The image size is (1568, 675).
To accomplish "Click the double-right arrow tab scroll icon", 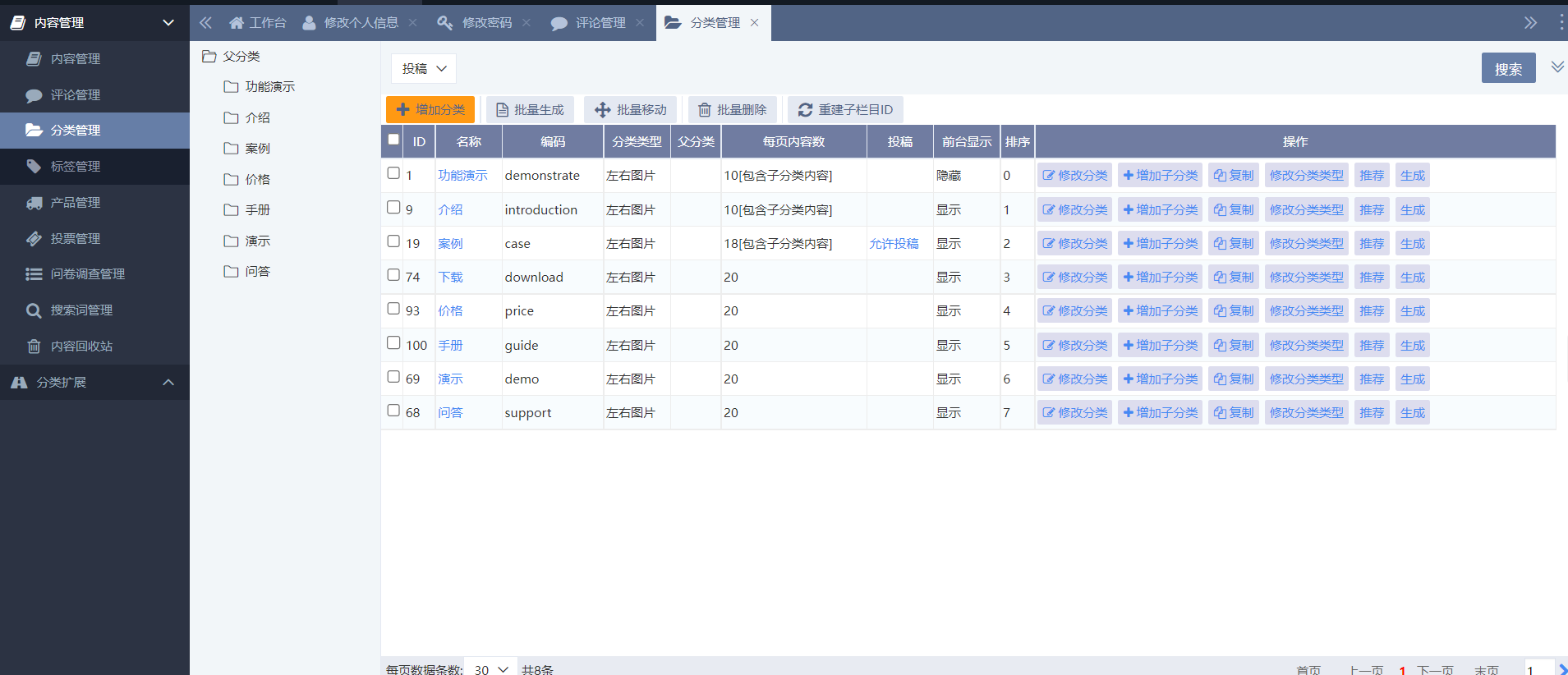I will point(1530,23).
